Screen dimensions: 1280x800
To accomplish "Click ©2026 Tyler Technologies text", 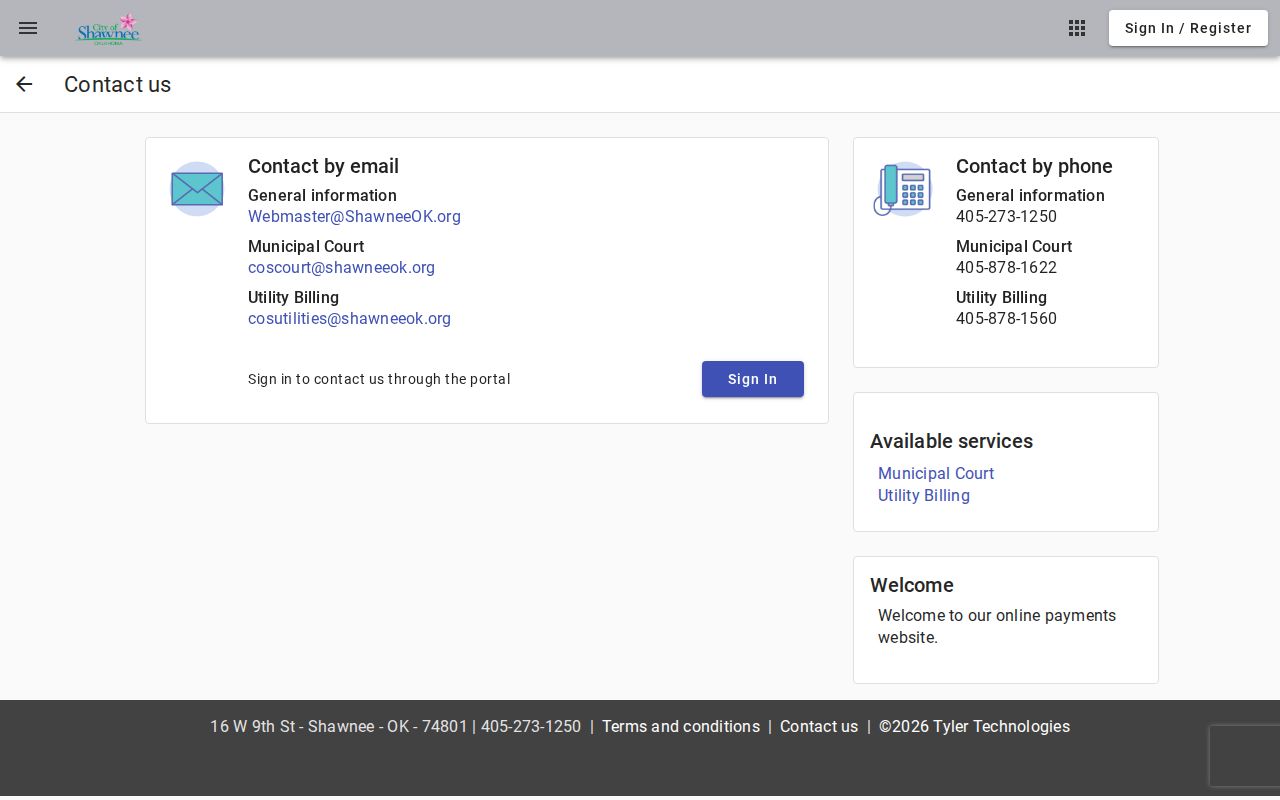I will pos(974,727).
